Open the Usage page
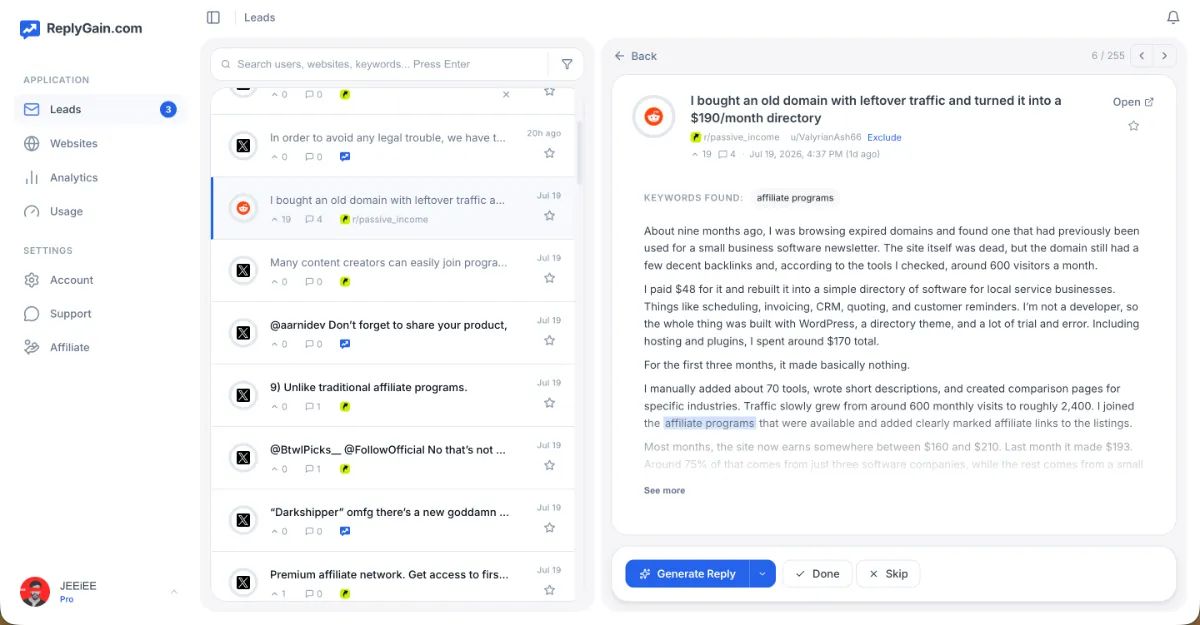 [x=100, y=211]
